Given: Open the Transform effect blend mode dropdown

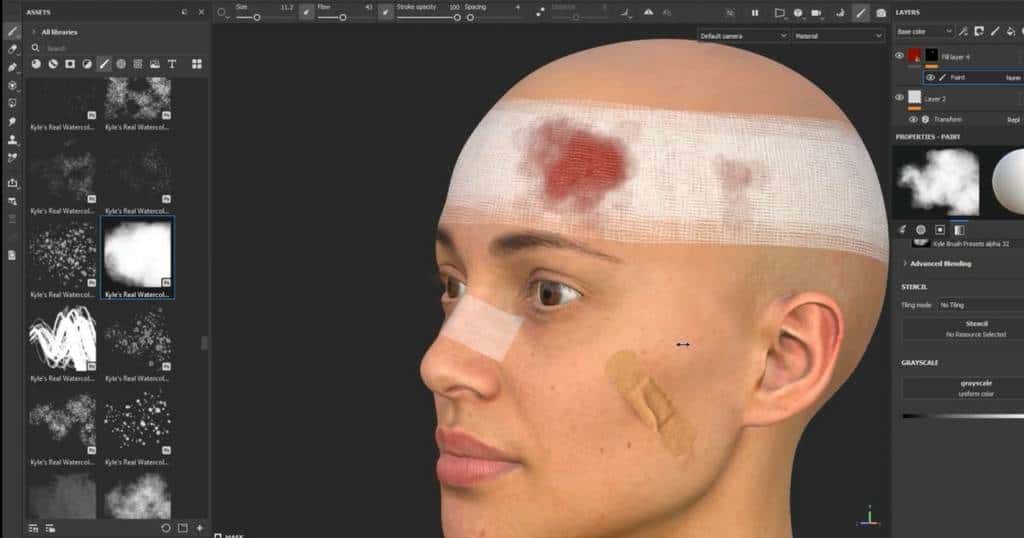Looking at the screenshot, I should point(1014,120).
